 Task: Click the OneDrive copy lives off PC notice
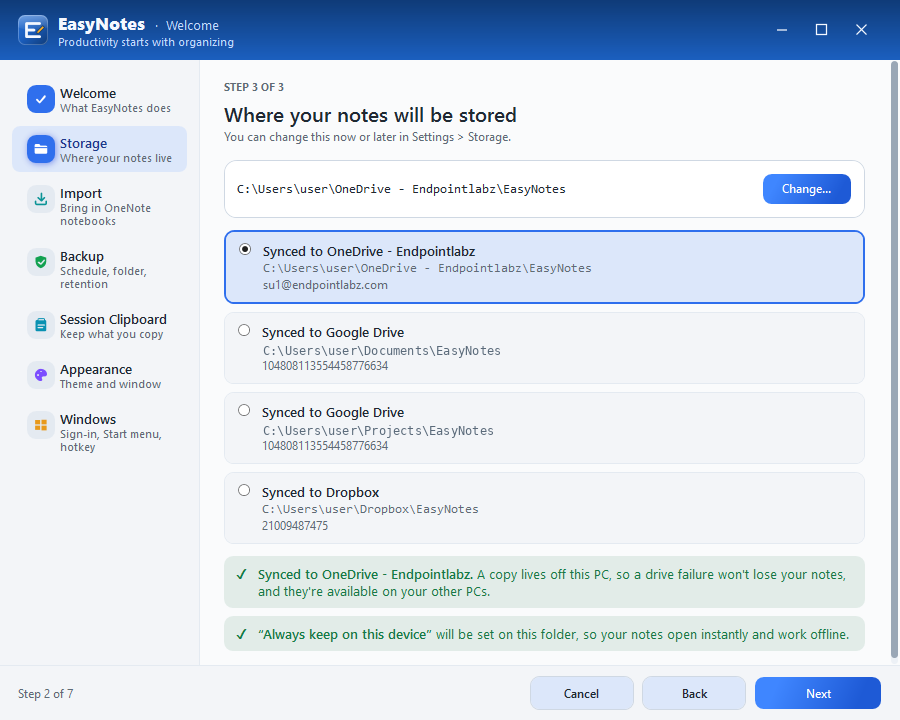(544, 582)
